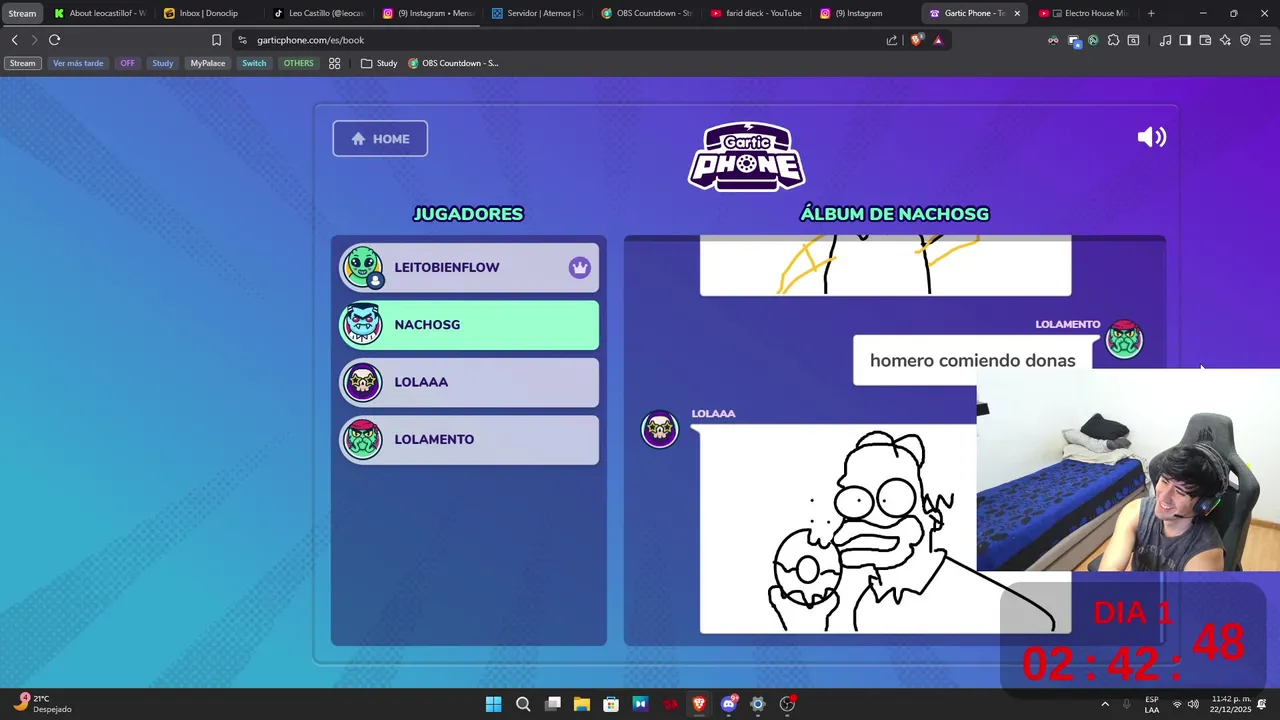The width and height of the screenshot is (1280, 720).
Task: Open a new browser tab
Action: [x=1151, y=13]
